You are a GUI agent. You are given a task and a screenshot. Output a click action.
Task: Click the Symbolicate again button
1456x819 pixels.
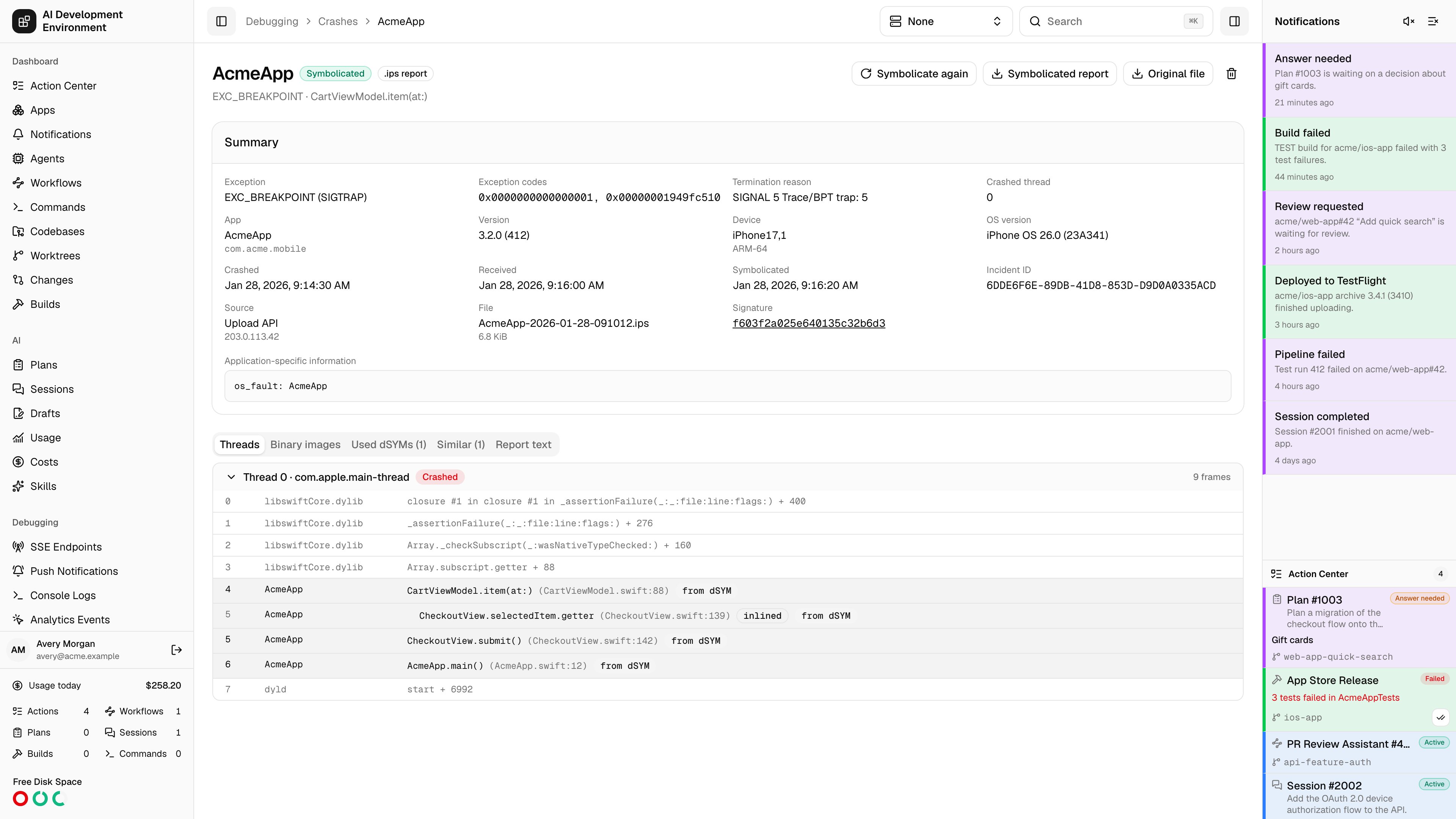(x=914, y=74)
